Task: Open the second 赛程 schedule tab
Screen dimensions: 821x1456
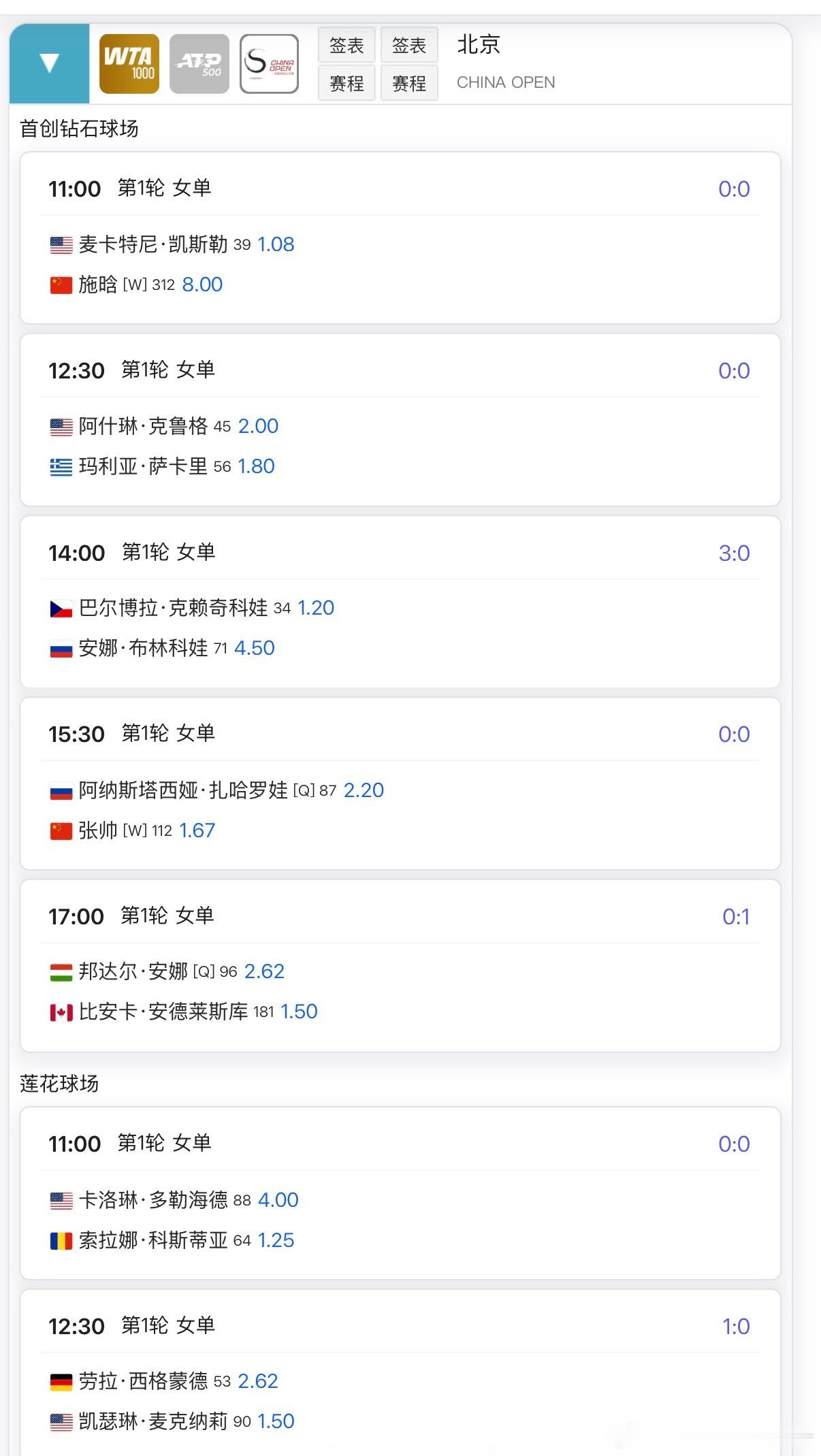Action: point(409,83)
